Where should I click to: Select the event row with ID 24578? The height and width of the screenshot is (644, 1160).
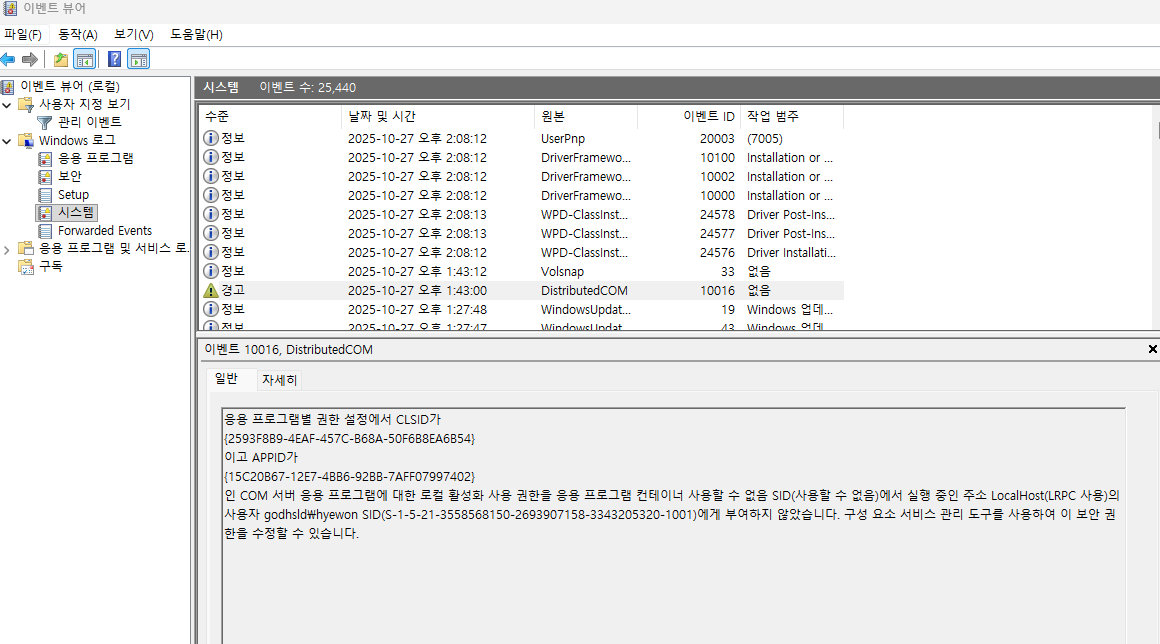pos(522,214)
